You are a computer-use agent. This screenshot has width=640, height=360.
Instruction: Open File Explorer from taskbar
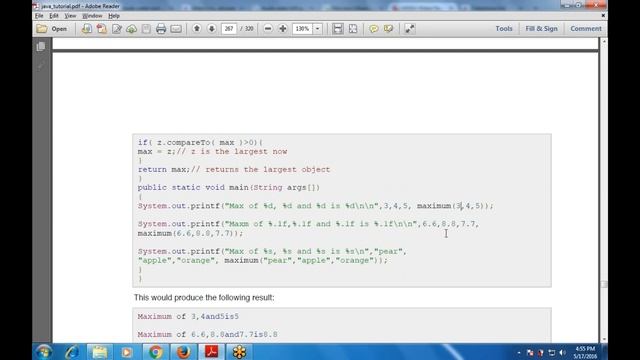[x=100, y=352]
